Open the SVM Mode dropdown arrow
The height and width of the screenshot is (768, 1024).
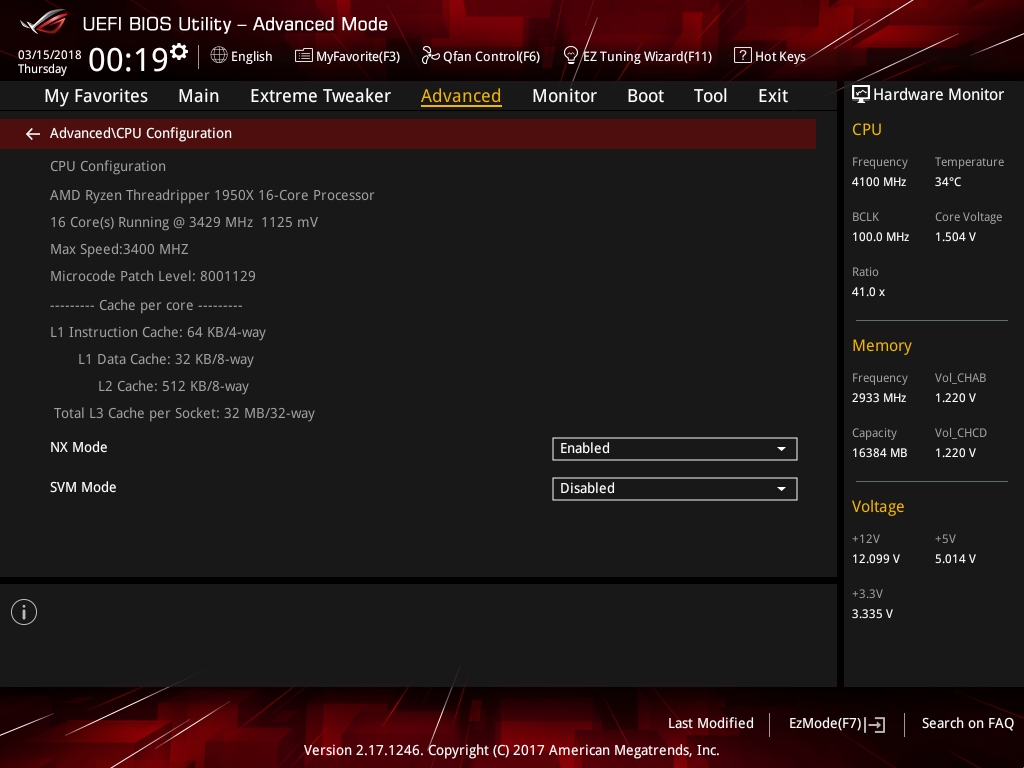tap(781, 488)
